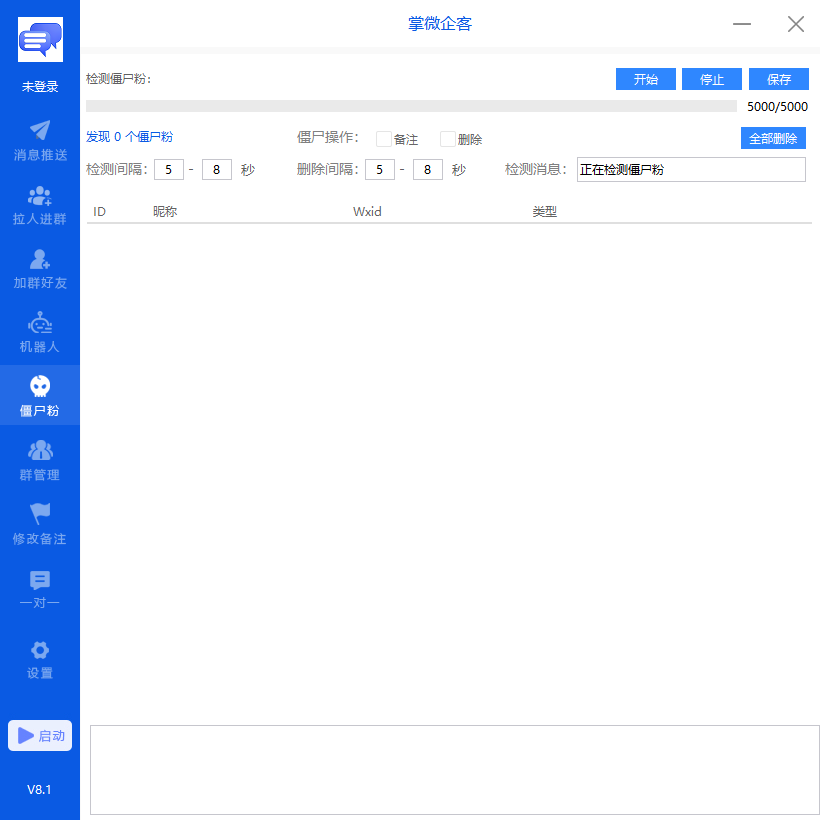Click the 未登录 login status text
The width and height of the screenshot is (820, 820).
point(40,86)
